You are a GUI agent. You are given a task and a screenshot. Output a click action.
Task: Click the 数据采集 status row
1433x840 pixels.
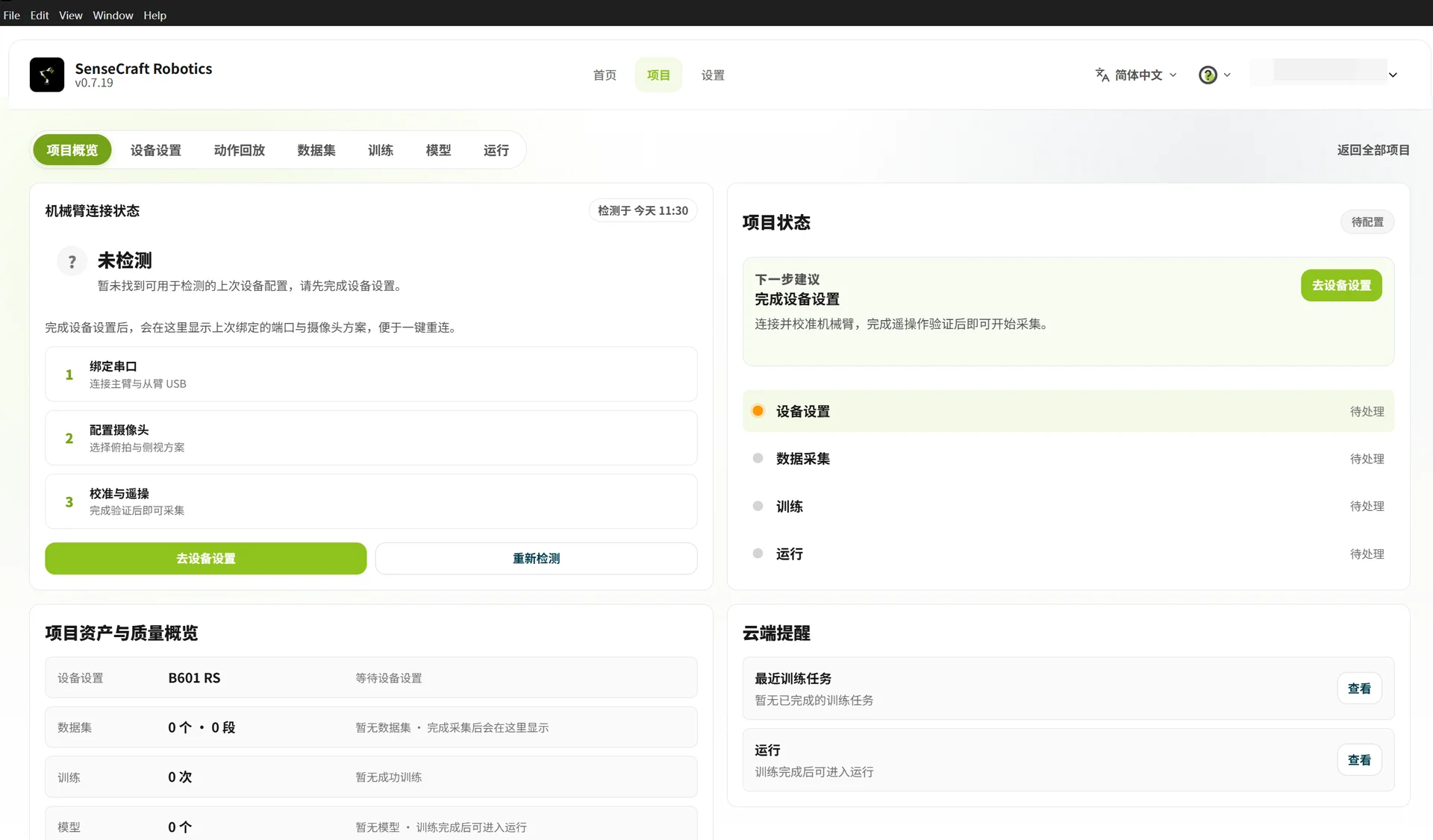click(1068, 459)
